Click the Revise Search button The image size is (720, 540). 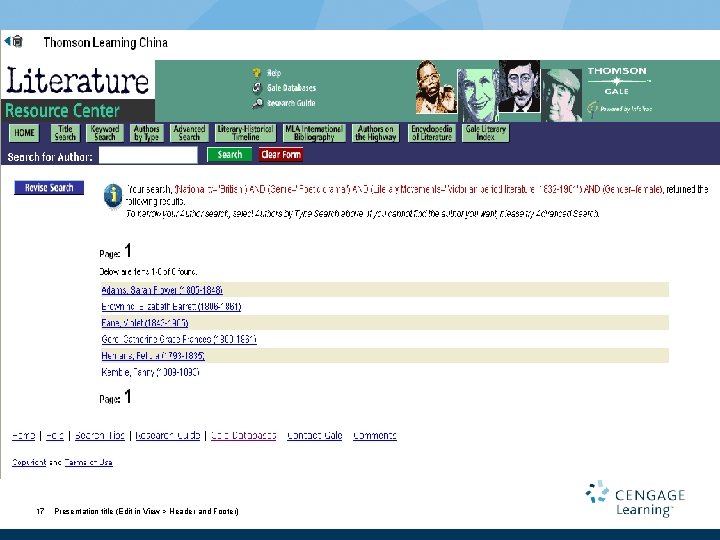[x=49, y=187]
